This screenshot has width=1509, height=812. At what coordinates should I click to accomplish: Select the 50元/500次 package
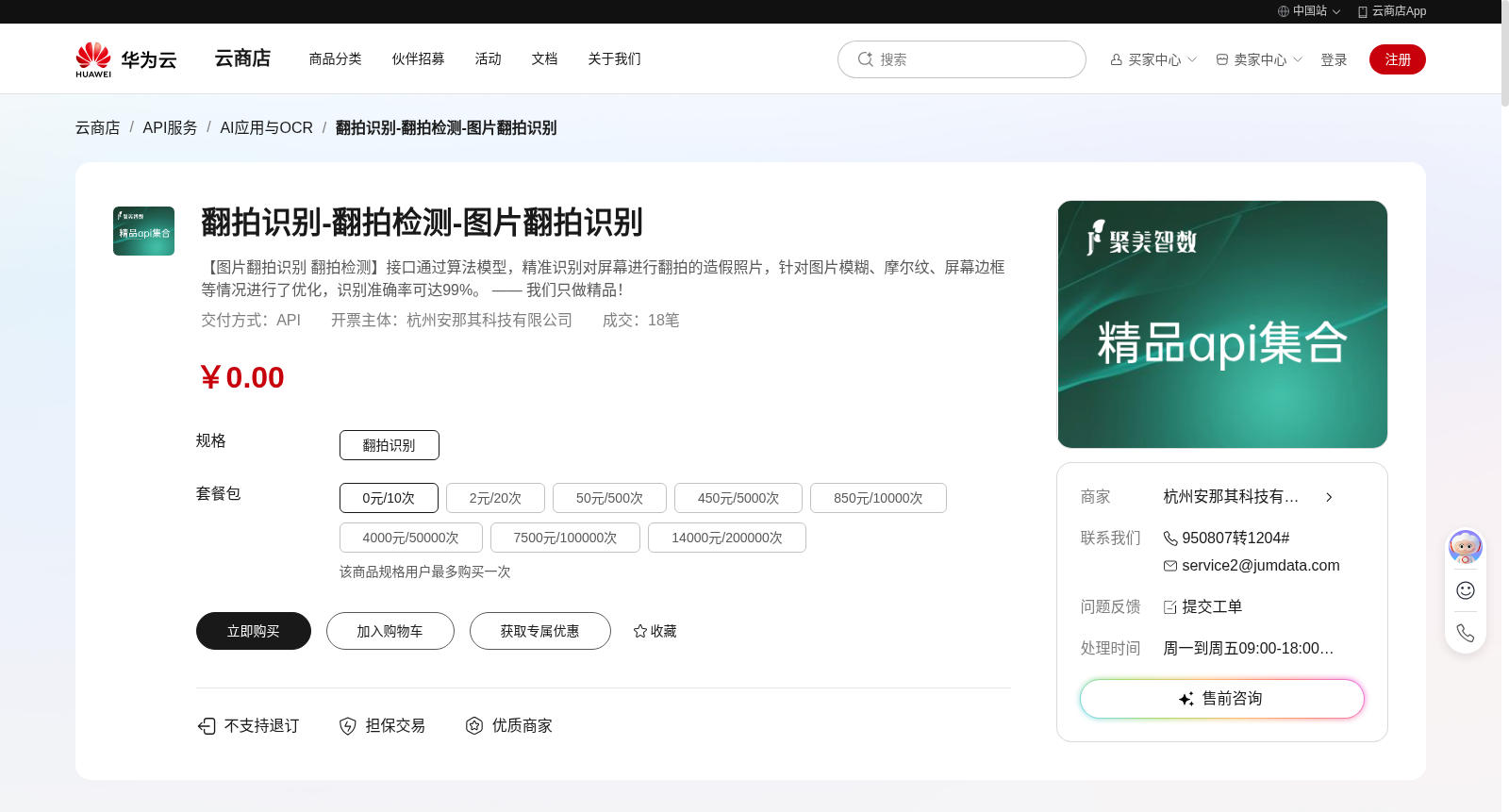pos(609,498)
